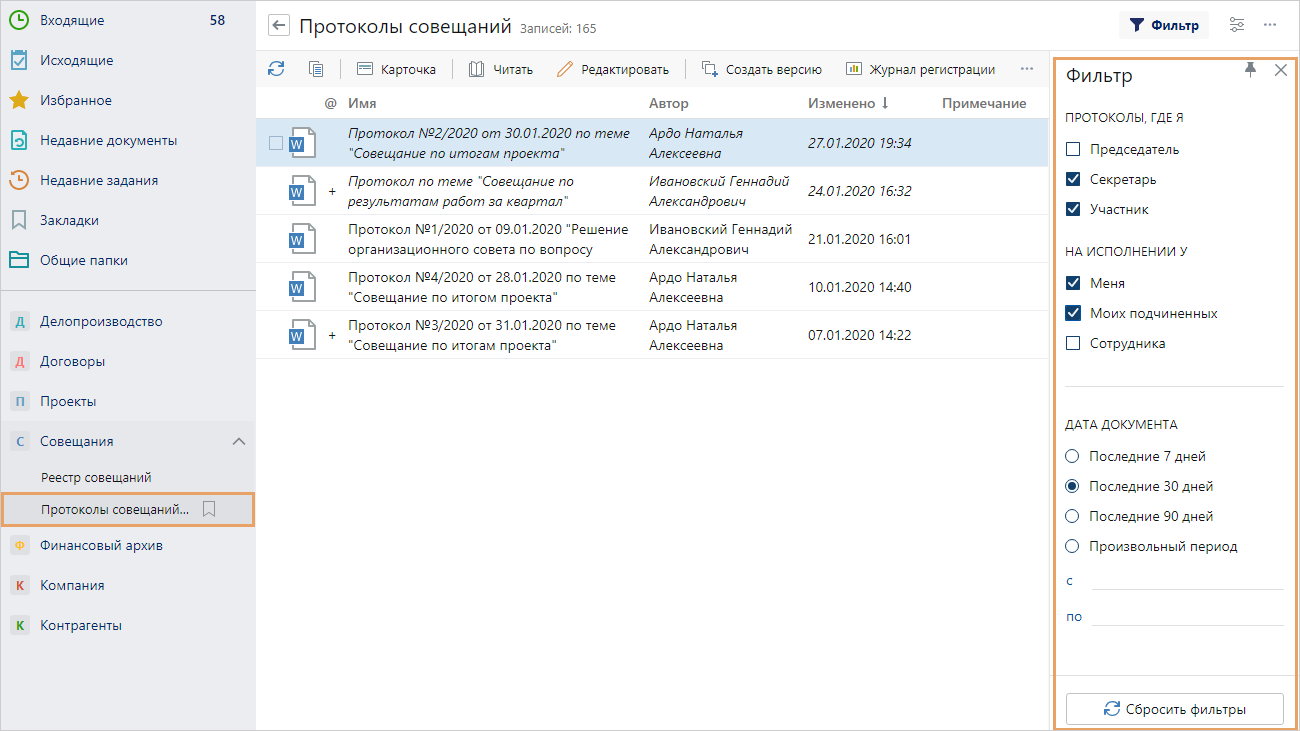Viewport: 1300px width, 731px height.
Task: Enable the Председатель checkbox
Action: tap(1073, 150)
